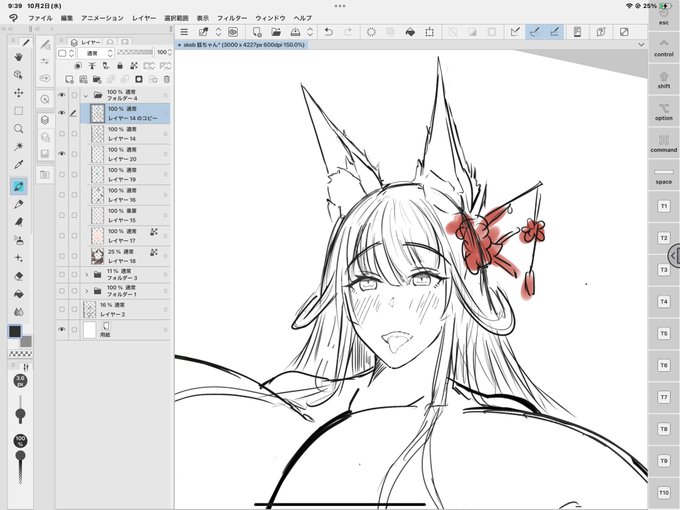Hide the 用紙 paper layer eye icon
This screenshot has width=680, height=510.
pyautogui.click(x=62, y=330)
